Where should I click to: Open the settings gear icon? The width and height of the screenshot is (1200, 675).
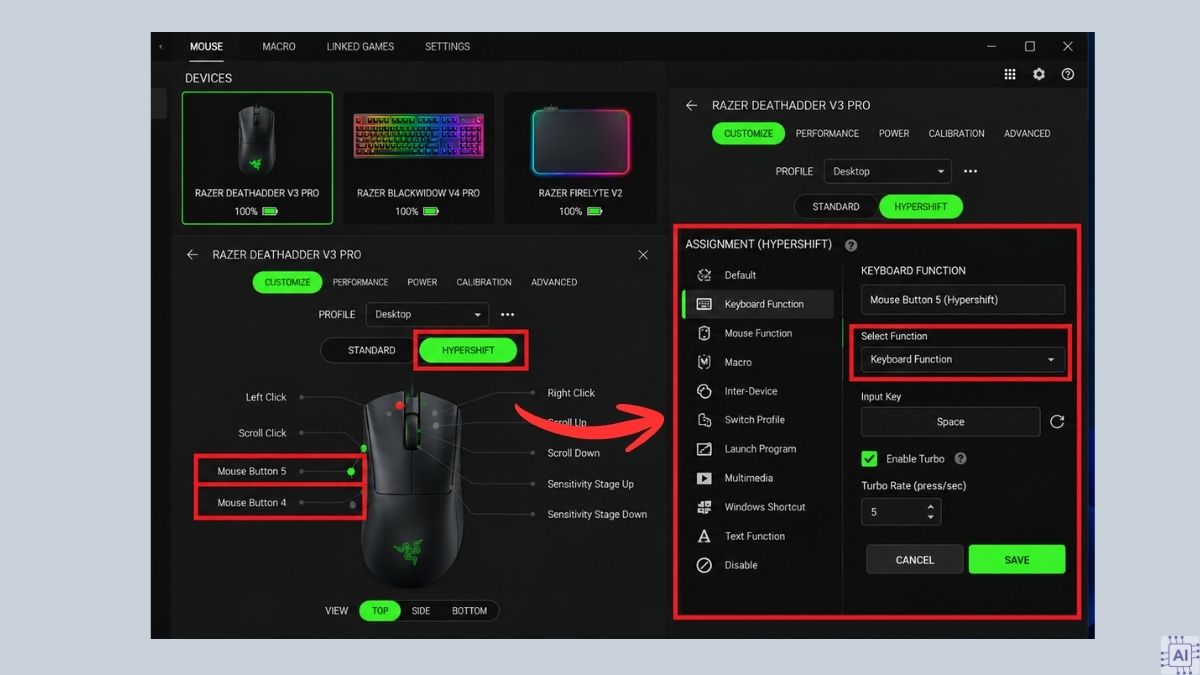pos(1039,75)
